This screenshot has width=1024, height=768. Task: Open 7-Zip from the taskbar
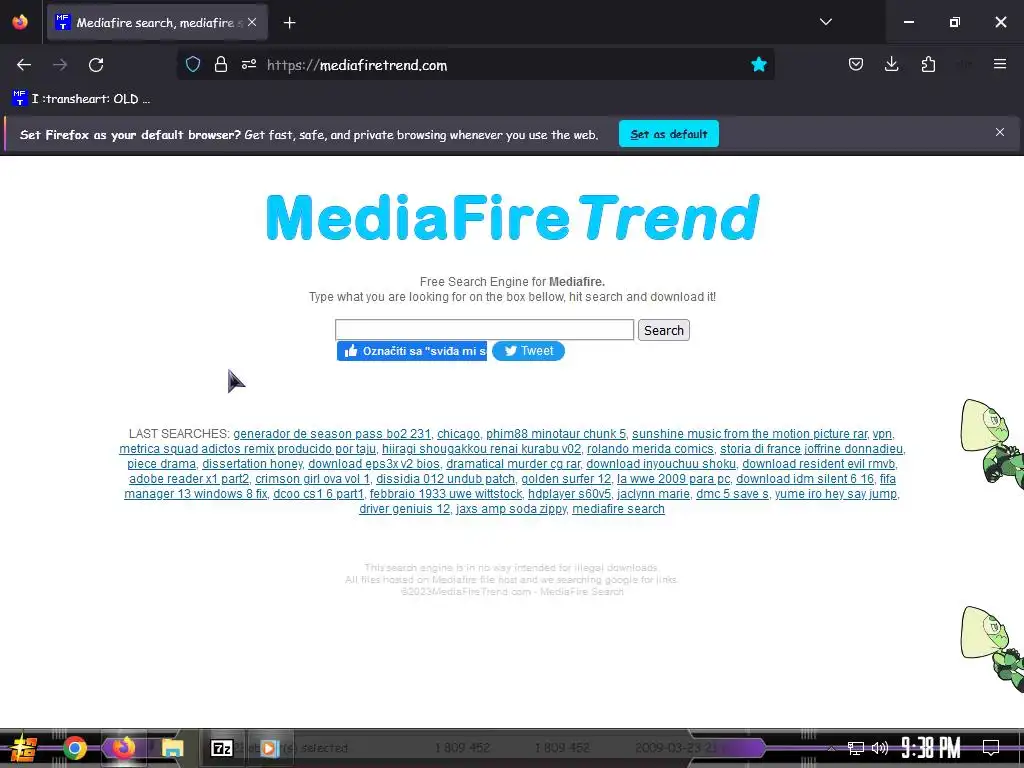(221, 748)
